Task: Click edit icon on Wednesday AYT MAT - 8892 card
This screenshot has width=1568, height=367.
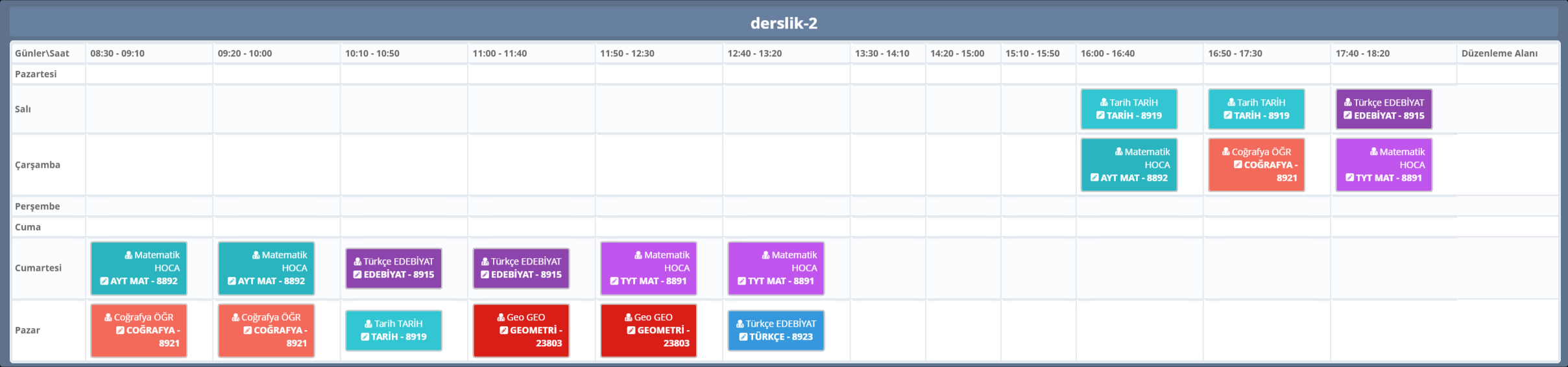Action: click(x=1094, y=178)
